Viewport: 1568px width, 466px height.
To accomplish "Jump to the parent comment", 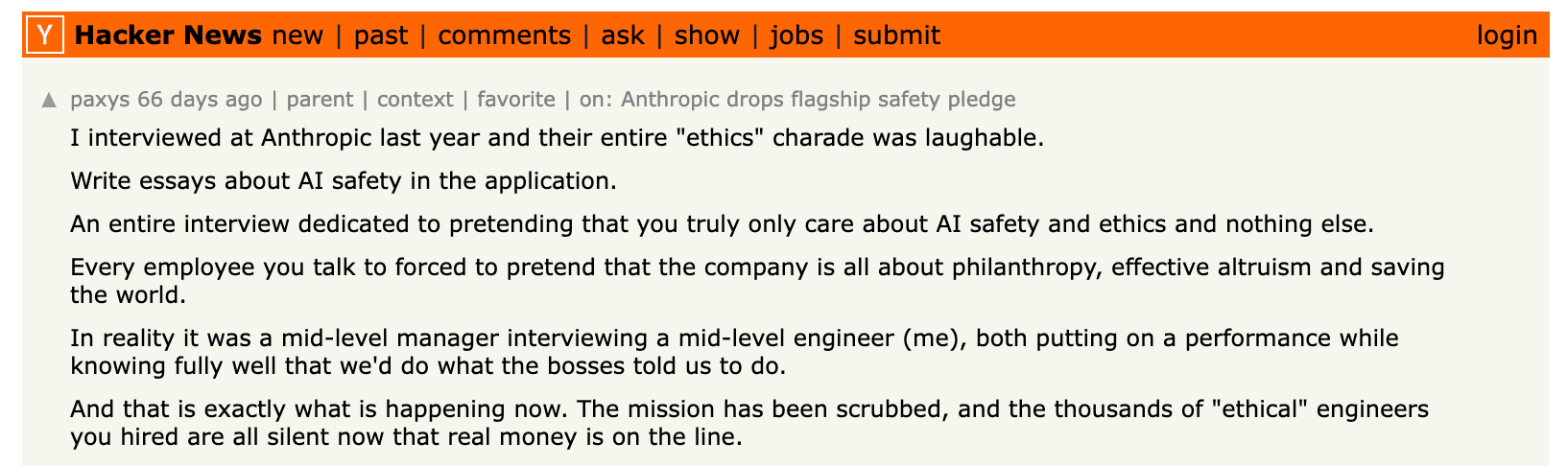I will [x=320, y=100].
